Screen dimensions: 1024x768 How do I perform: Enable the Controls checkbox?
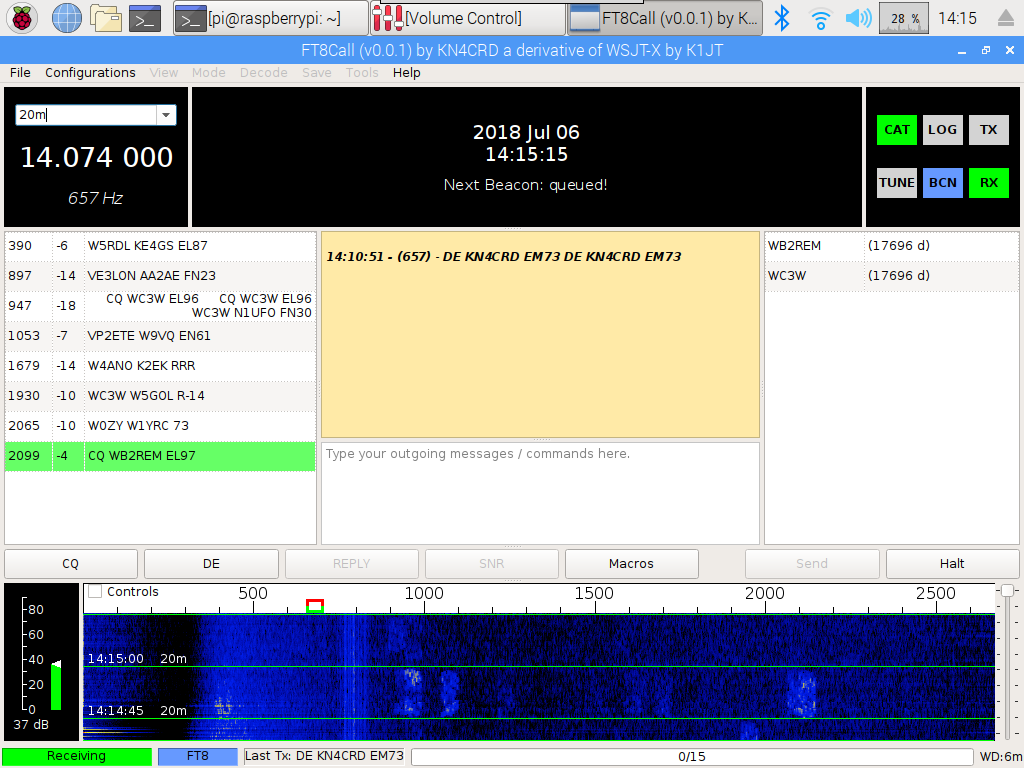click(95, 592)
